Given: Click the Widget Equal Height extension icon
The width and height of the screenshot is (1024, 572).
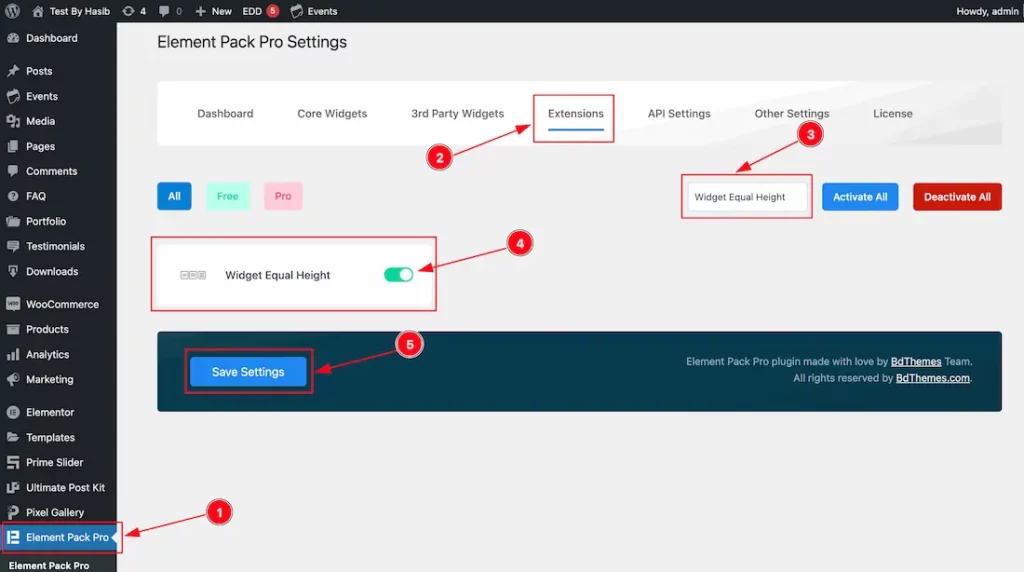Looking at the screenshot, I should [193, 276].
